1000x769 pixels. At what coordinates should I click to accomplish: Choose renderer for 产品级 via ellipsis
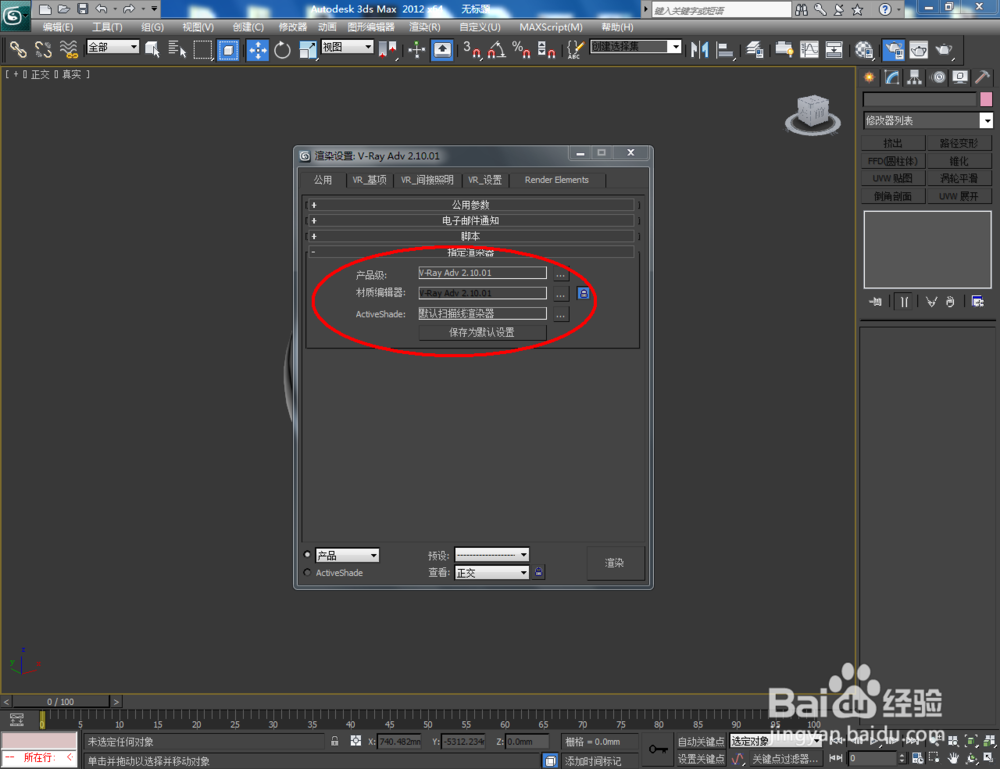point(561,274)
